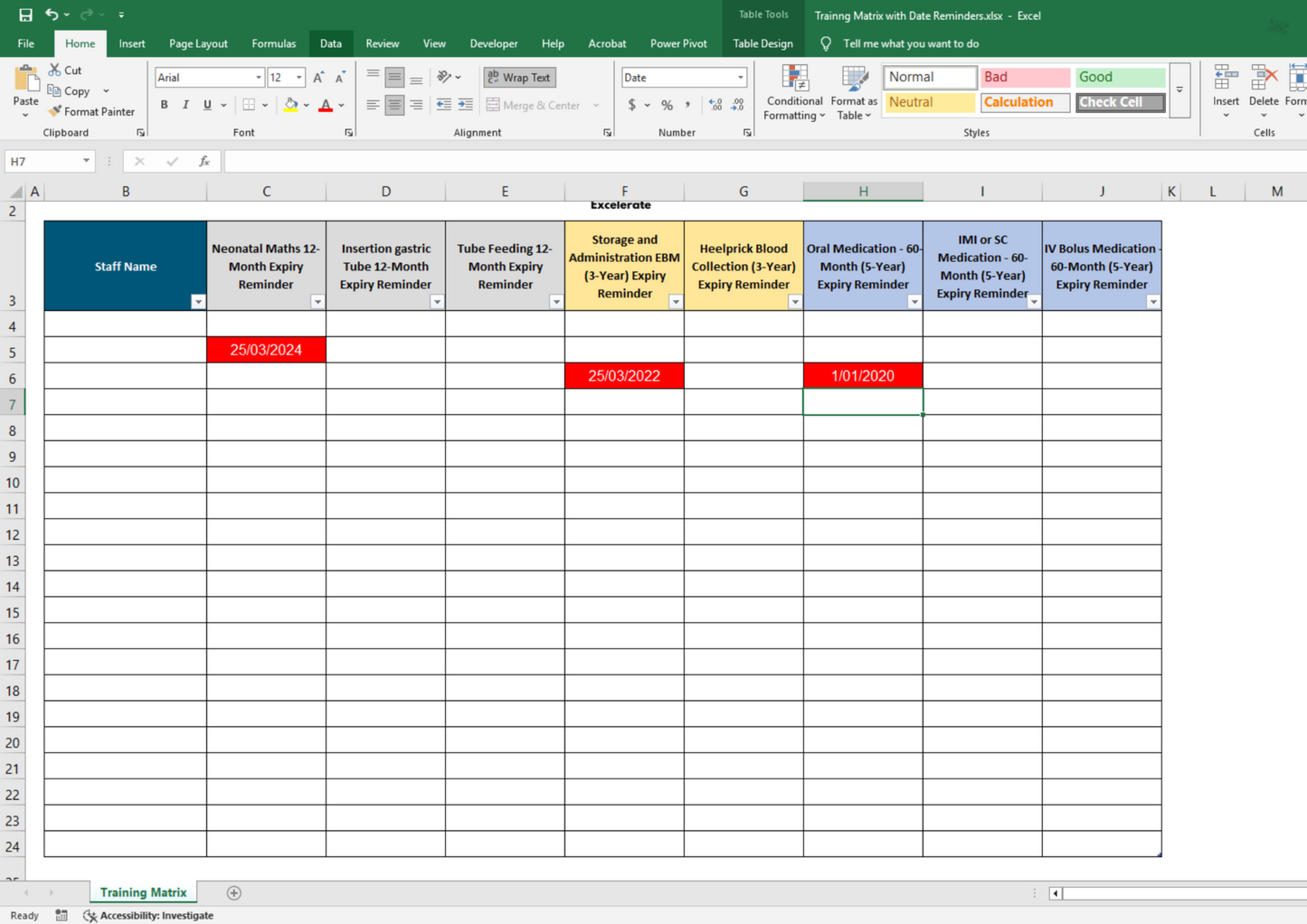
Task: Increase font size with grow font icon
Action: (x=318, y=78)
